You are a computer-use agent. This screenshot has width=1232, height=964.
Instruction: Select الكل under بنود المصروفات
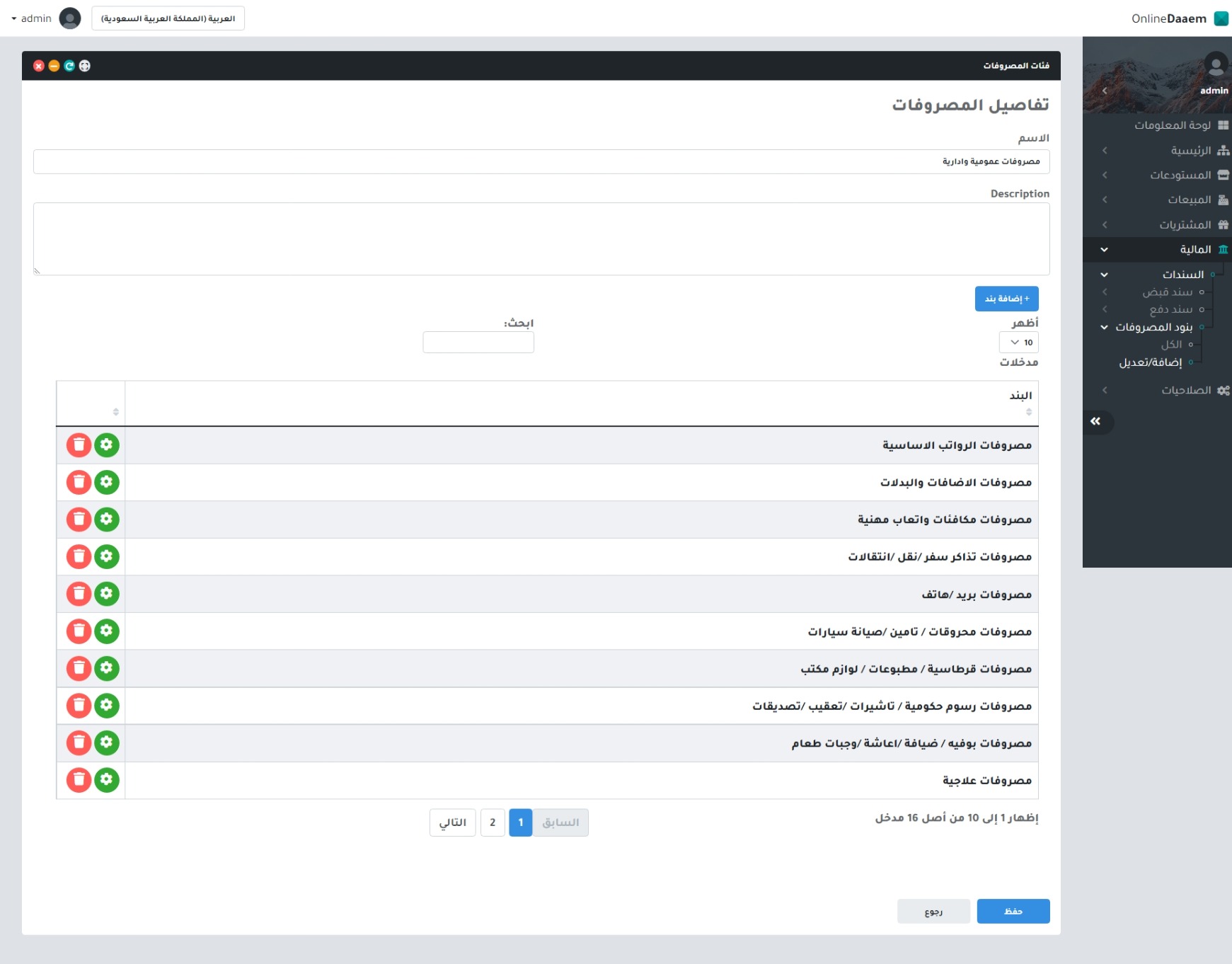pyautogui.click(x=1171, y=345)
